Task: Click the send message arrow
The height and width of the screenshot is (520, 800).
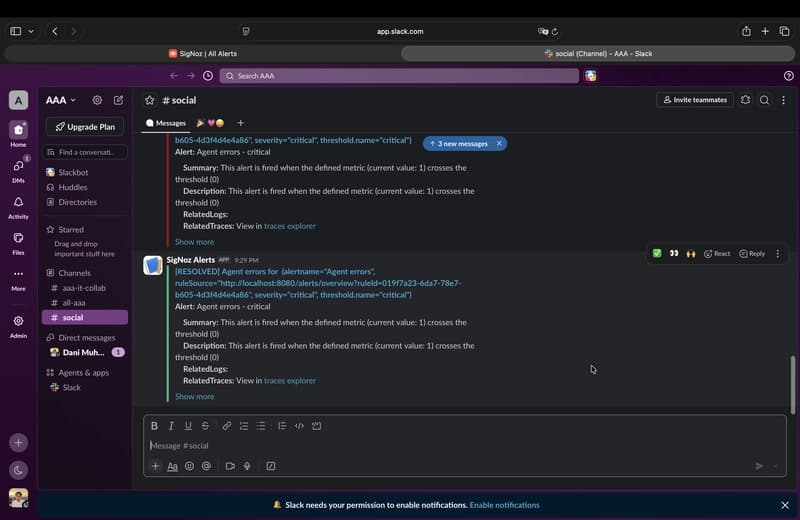Action: pos(759,466)
